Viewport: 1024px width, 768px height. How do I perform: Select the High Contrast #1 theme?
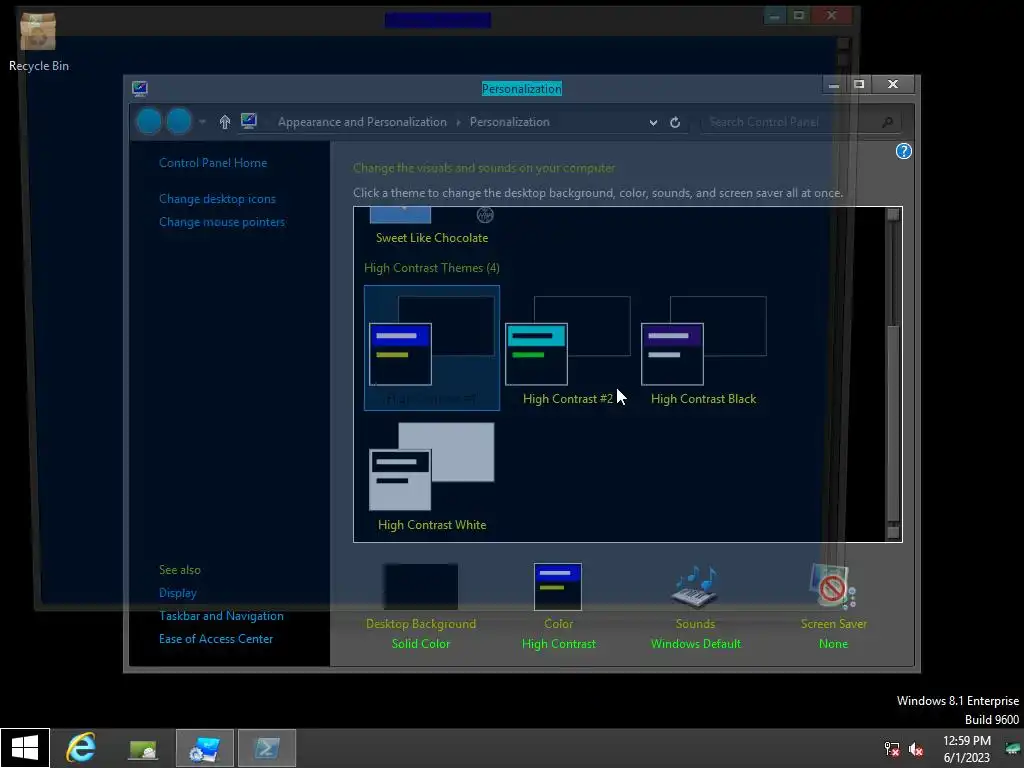pyautogui.click(x=432, y=347)
